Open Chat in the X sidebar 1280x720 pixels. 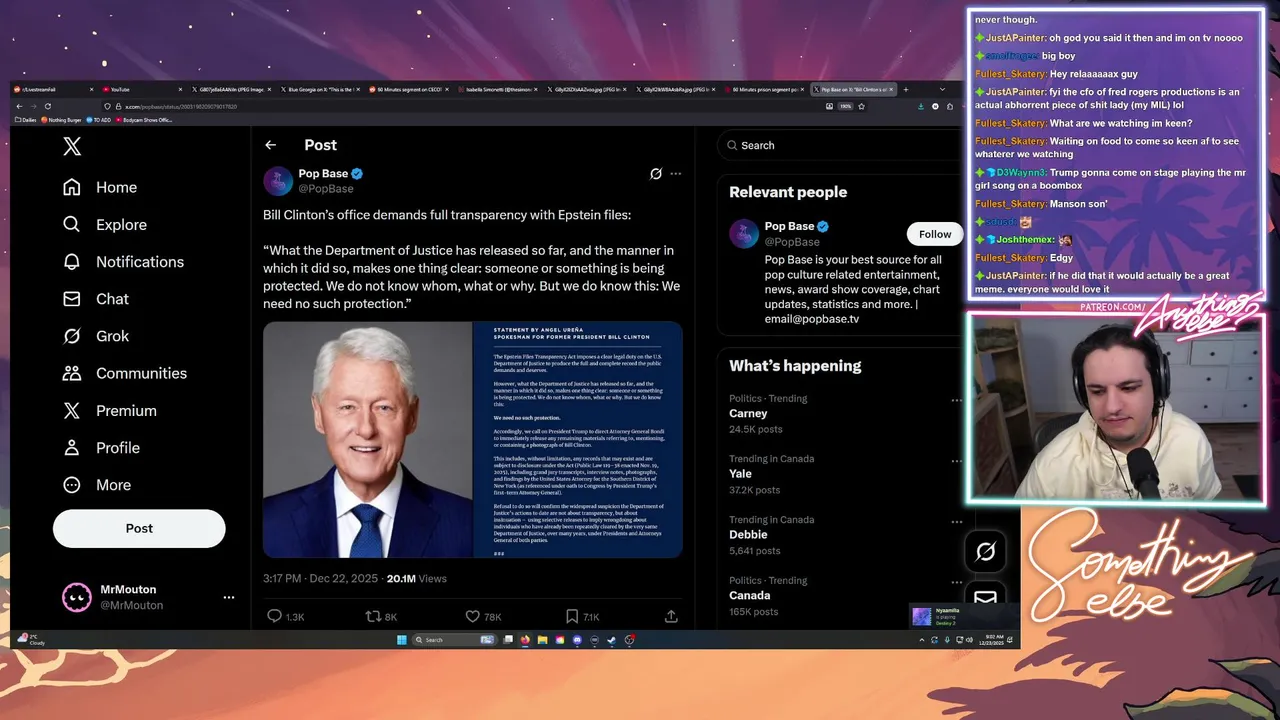[95, 299]
